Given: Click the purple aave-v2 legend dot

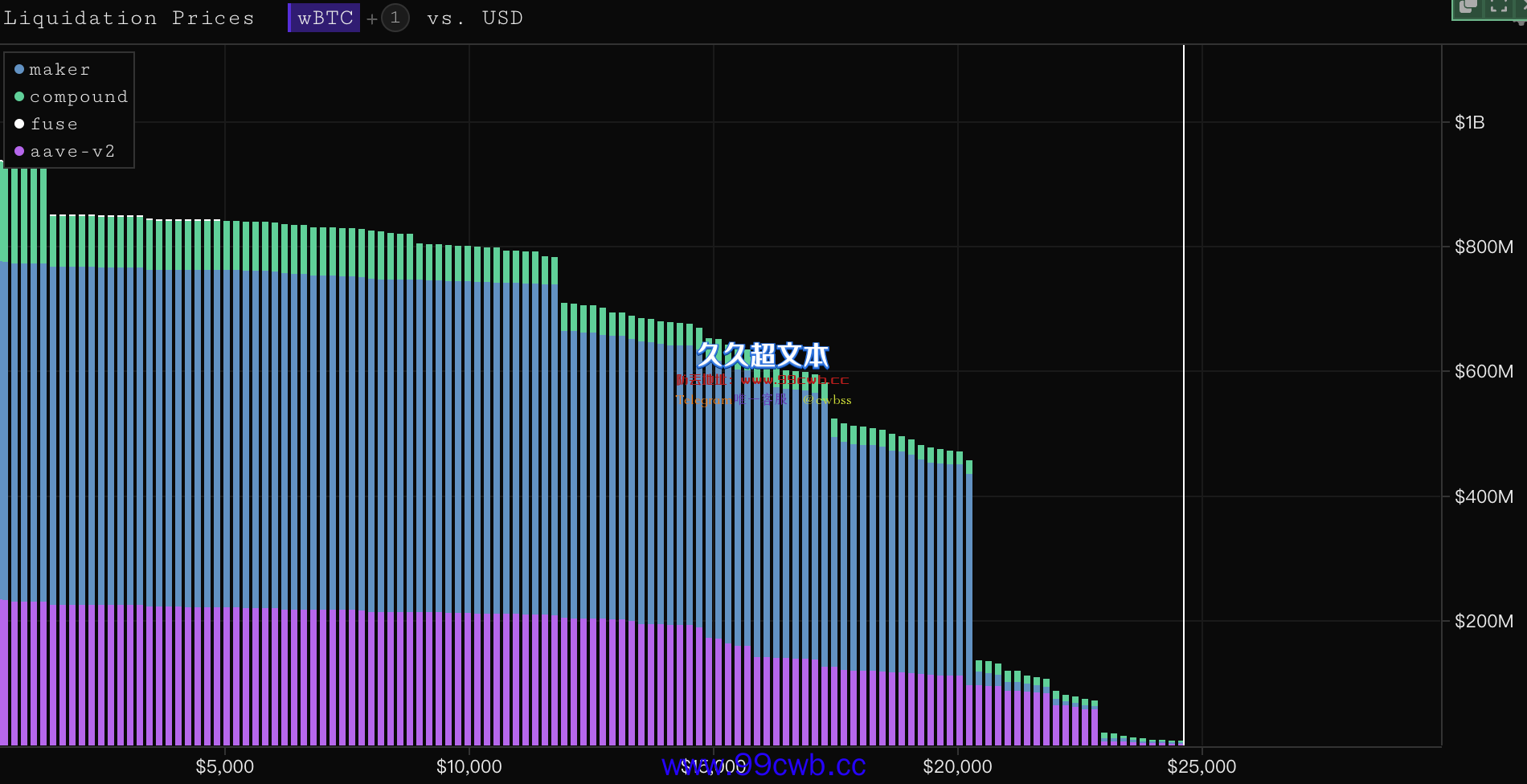Looking at the screenshot, I should [x=19, y=152].
